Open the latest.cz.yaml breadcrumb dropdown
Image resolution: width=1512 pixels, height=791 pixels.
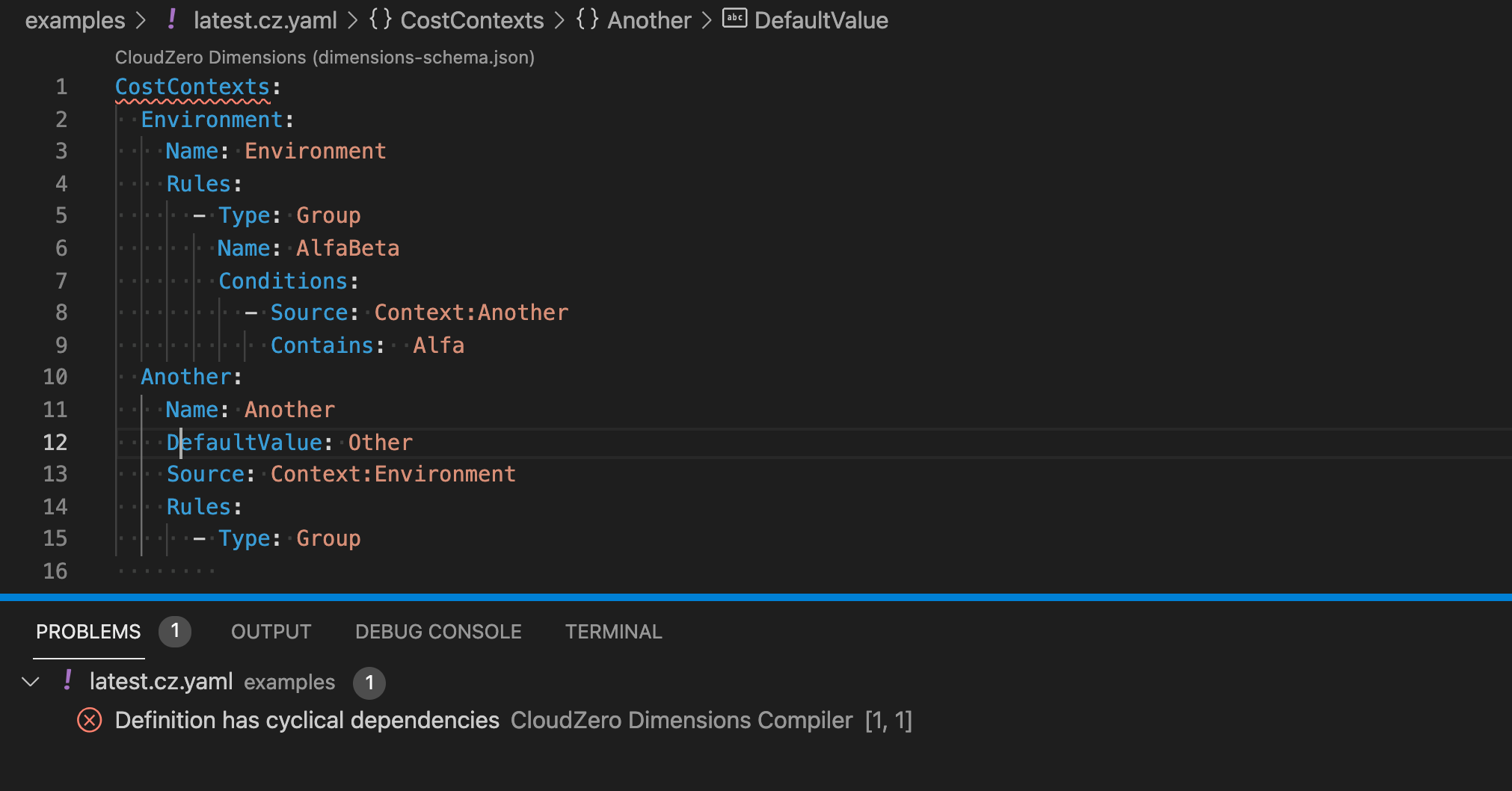(265, 20)
